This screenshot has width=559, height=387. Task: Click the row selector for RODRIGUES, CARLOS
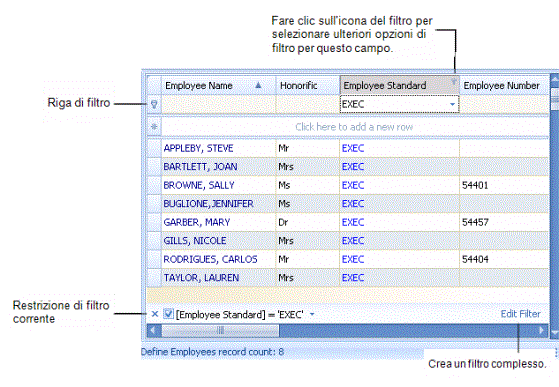pos(154,259)
